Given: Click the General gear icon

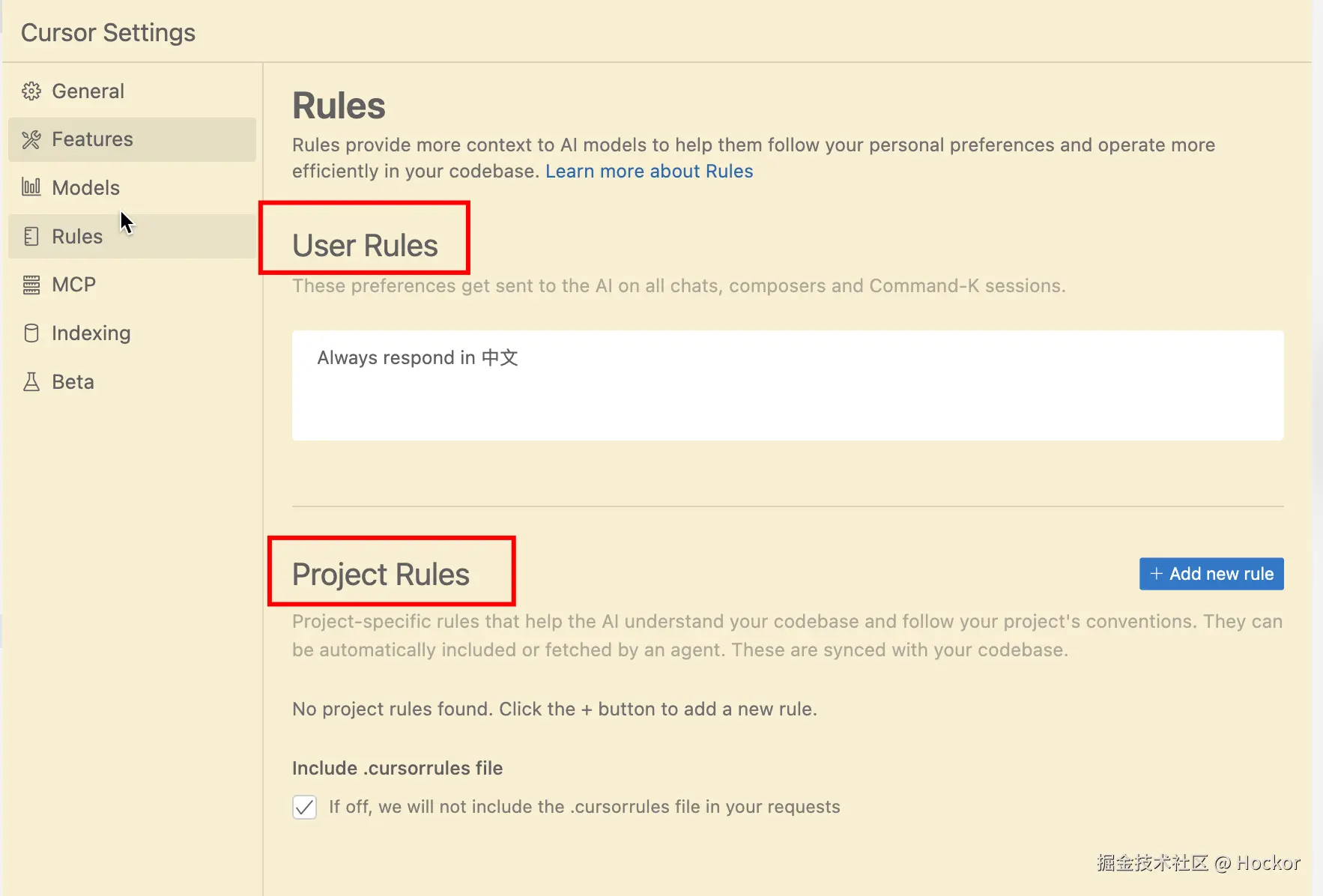Looking at the screenshot, I should [x=31, y=91].
